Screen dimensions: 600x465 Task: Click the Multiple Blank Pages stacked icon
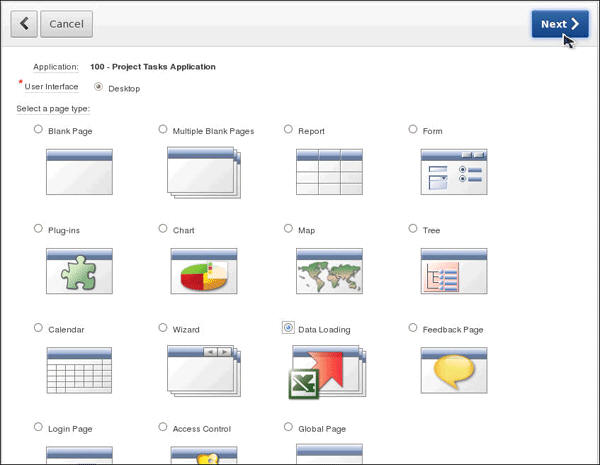click(x=204, y=172)
